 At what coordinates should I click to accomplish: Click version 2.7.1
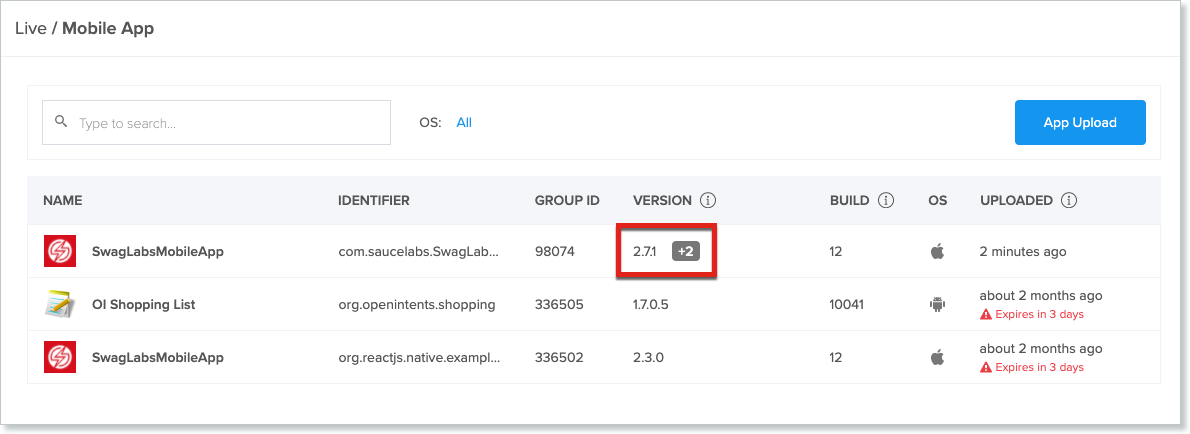point(646,251)
